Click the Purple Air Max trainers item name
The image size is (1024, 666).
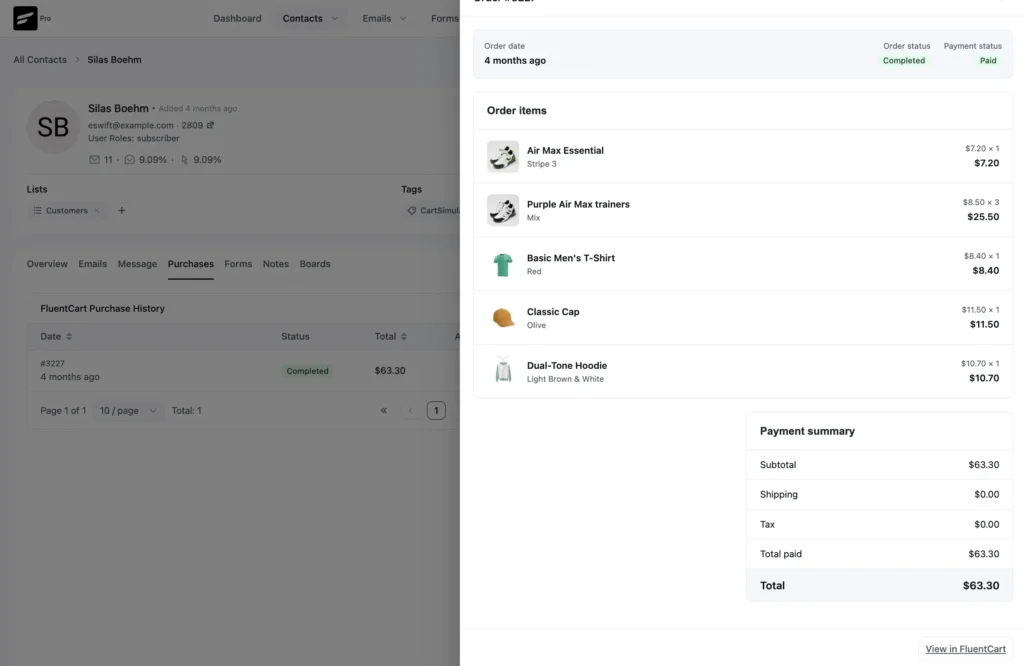(578, 204)
